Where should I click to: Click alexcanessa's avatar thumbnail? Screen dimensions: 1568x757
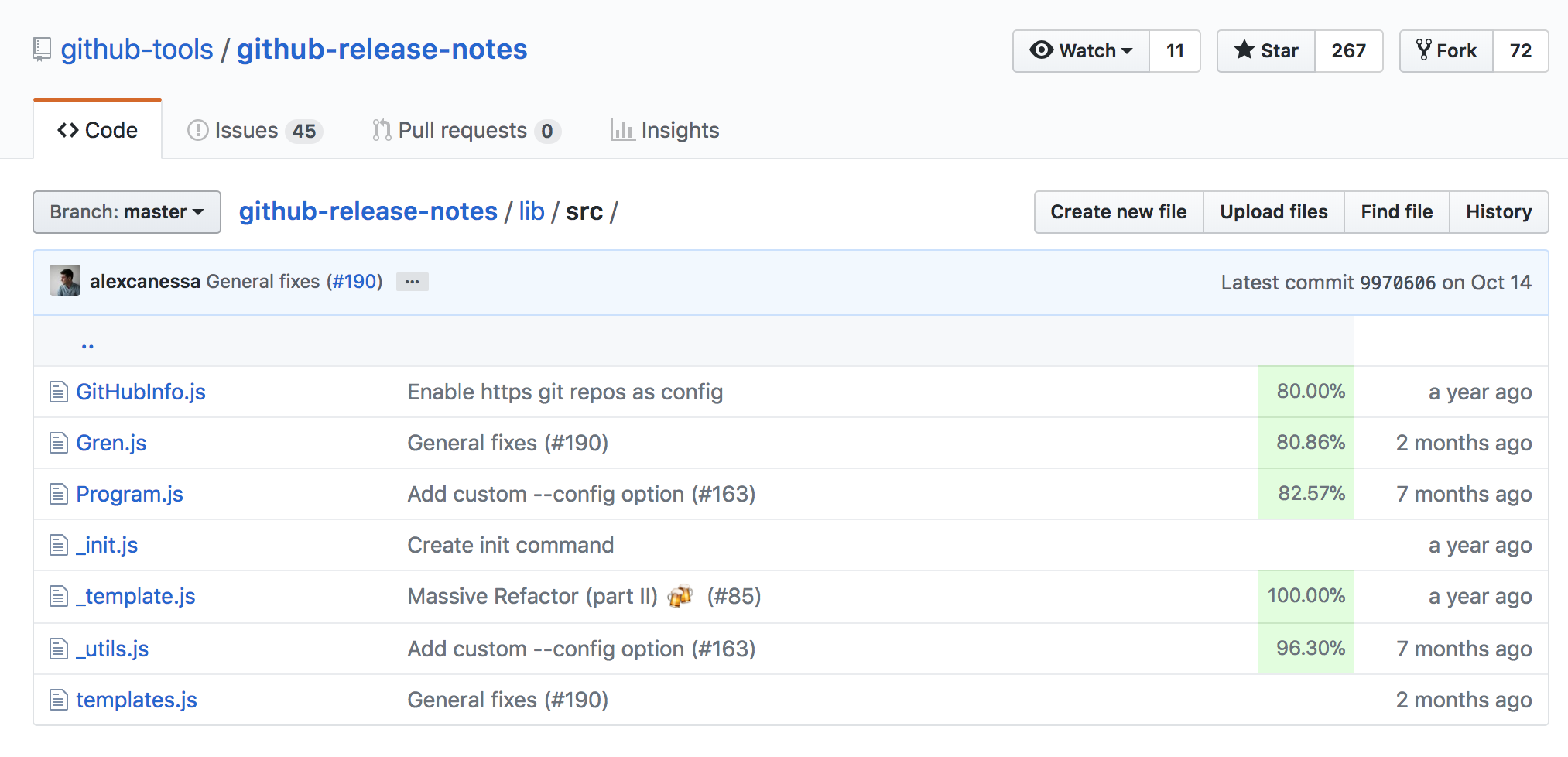(65, 281)
